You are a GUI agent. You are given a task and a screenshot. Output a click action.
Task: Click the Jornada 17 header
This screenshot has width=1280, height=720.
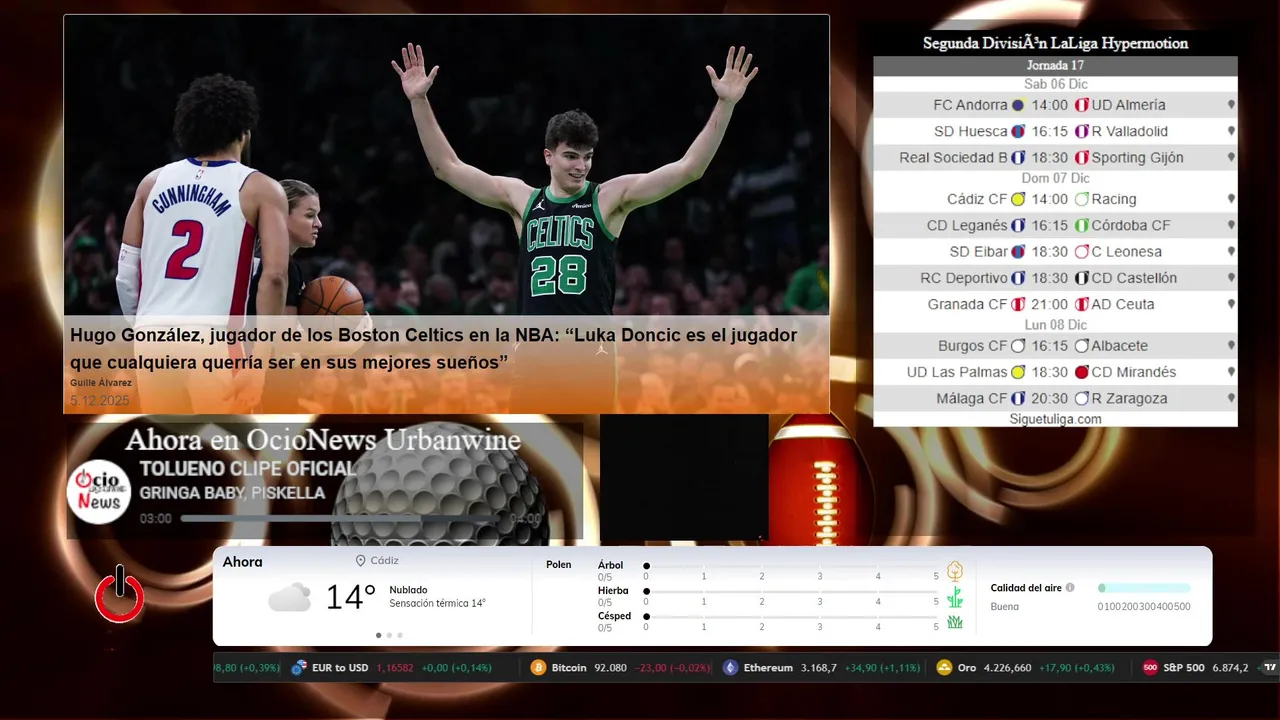(1055, 66)
